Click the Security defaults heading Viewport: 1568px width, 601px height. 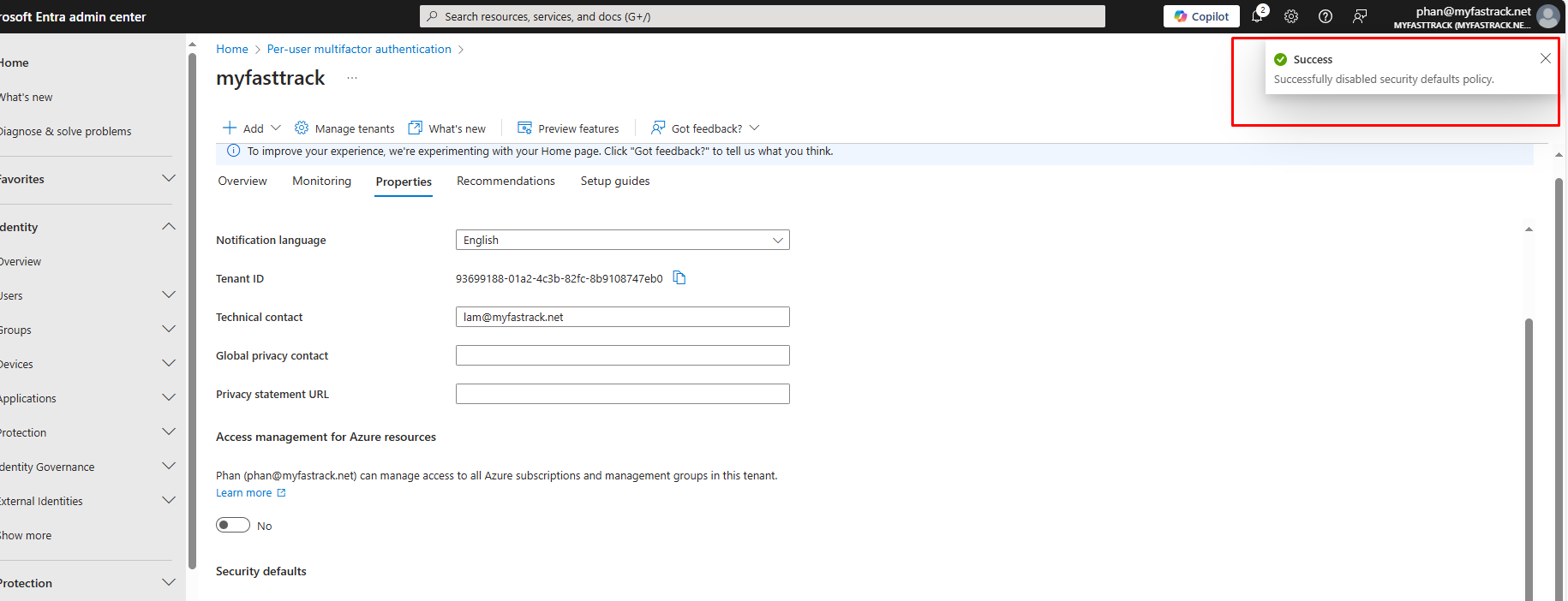coord(261,571)
